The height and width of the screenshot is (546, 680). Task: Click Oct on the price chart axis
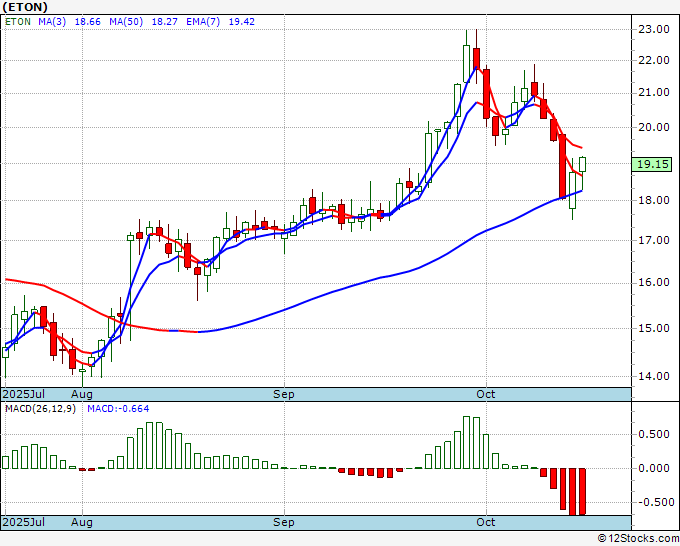tap(486, 394)
